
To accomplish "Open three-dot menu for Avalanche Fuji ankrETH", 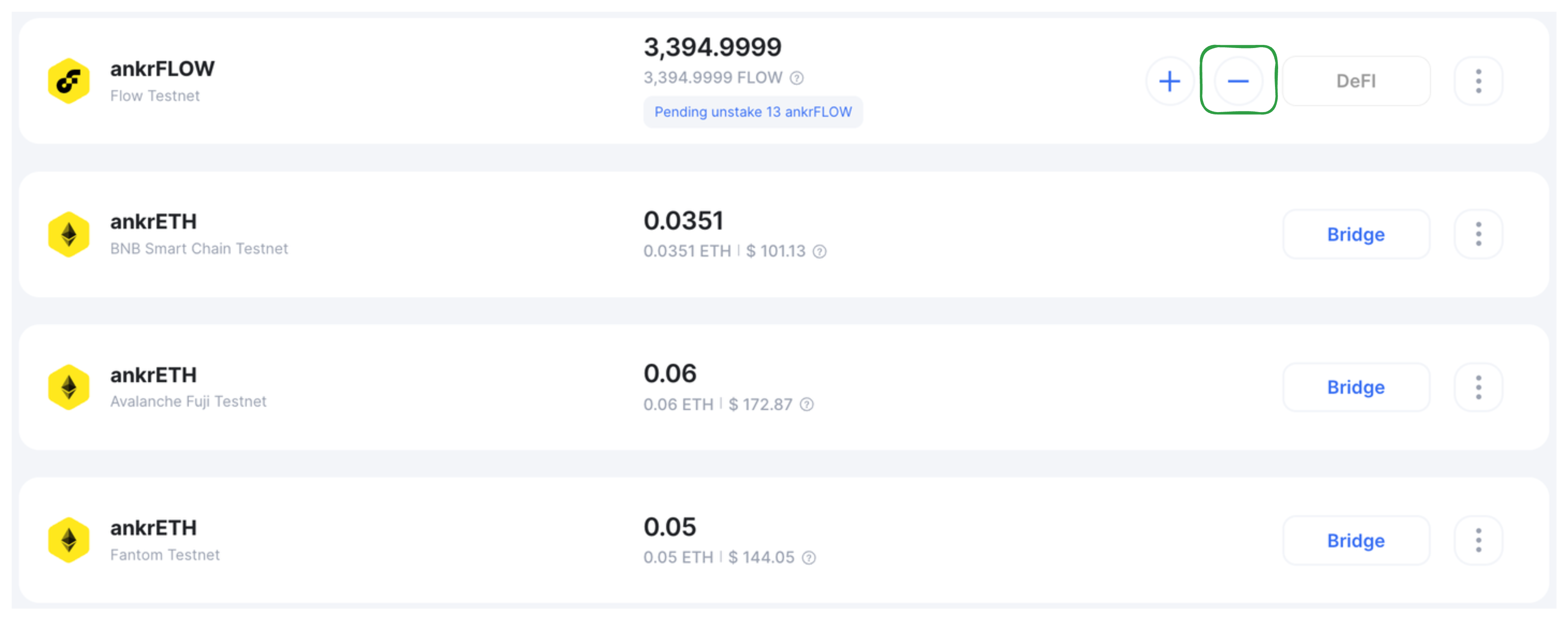I will pos(1478,387).
